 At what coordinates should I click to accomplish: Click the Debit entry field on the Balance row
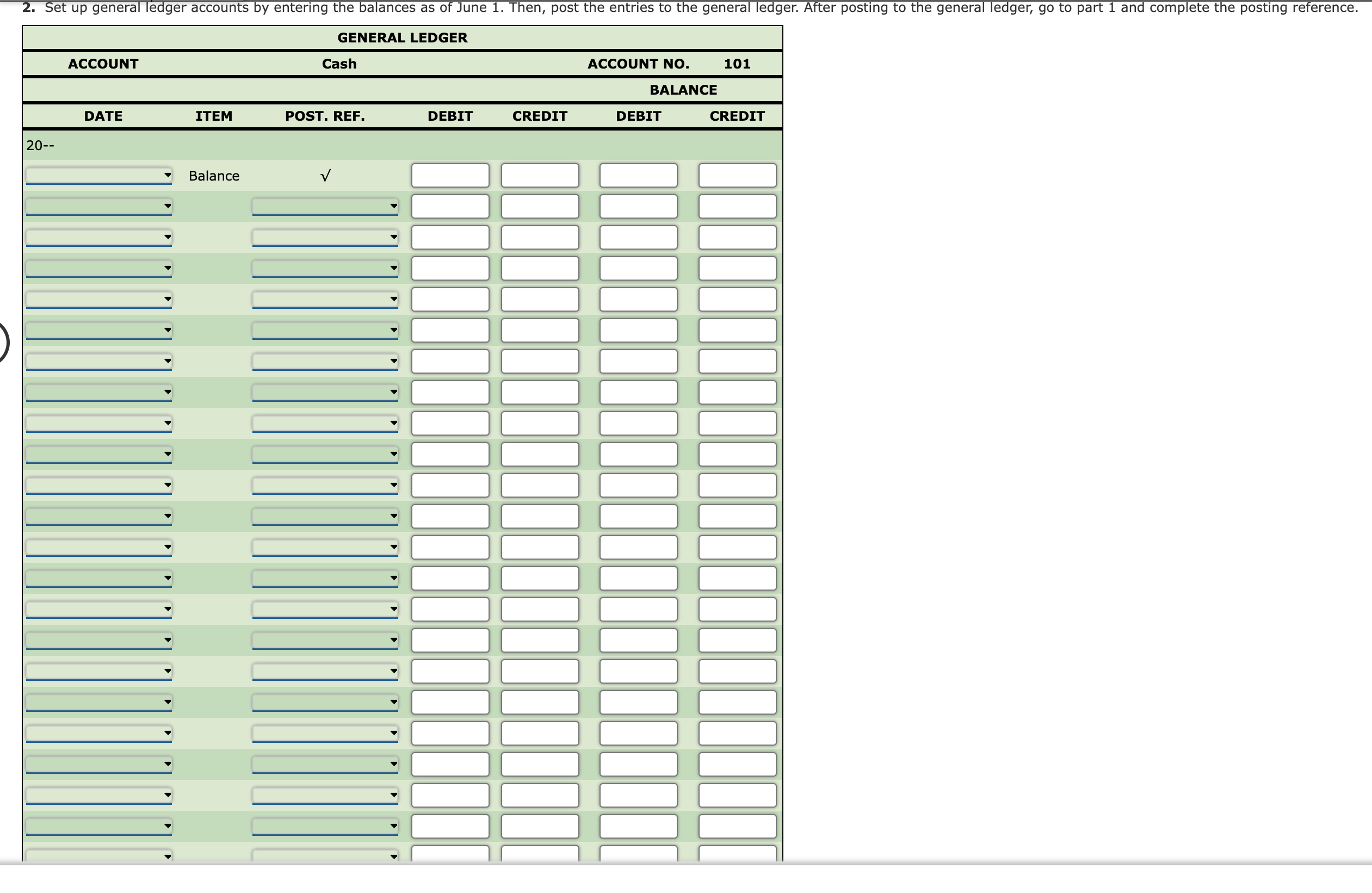[x=450, y=175]
